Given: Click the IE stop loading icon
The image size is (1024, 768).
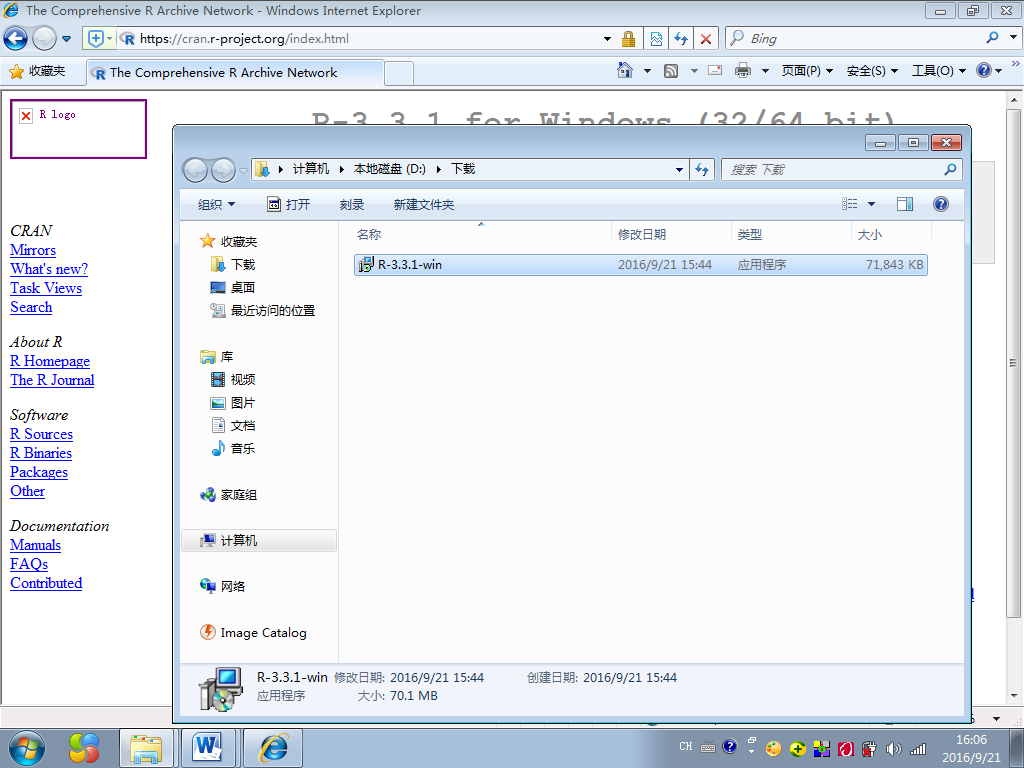Looking at the screenshot, I should coord(706,39).
